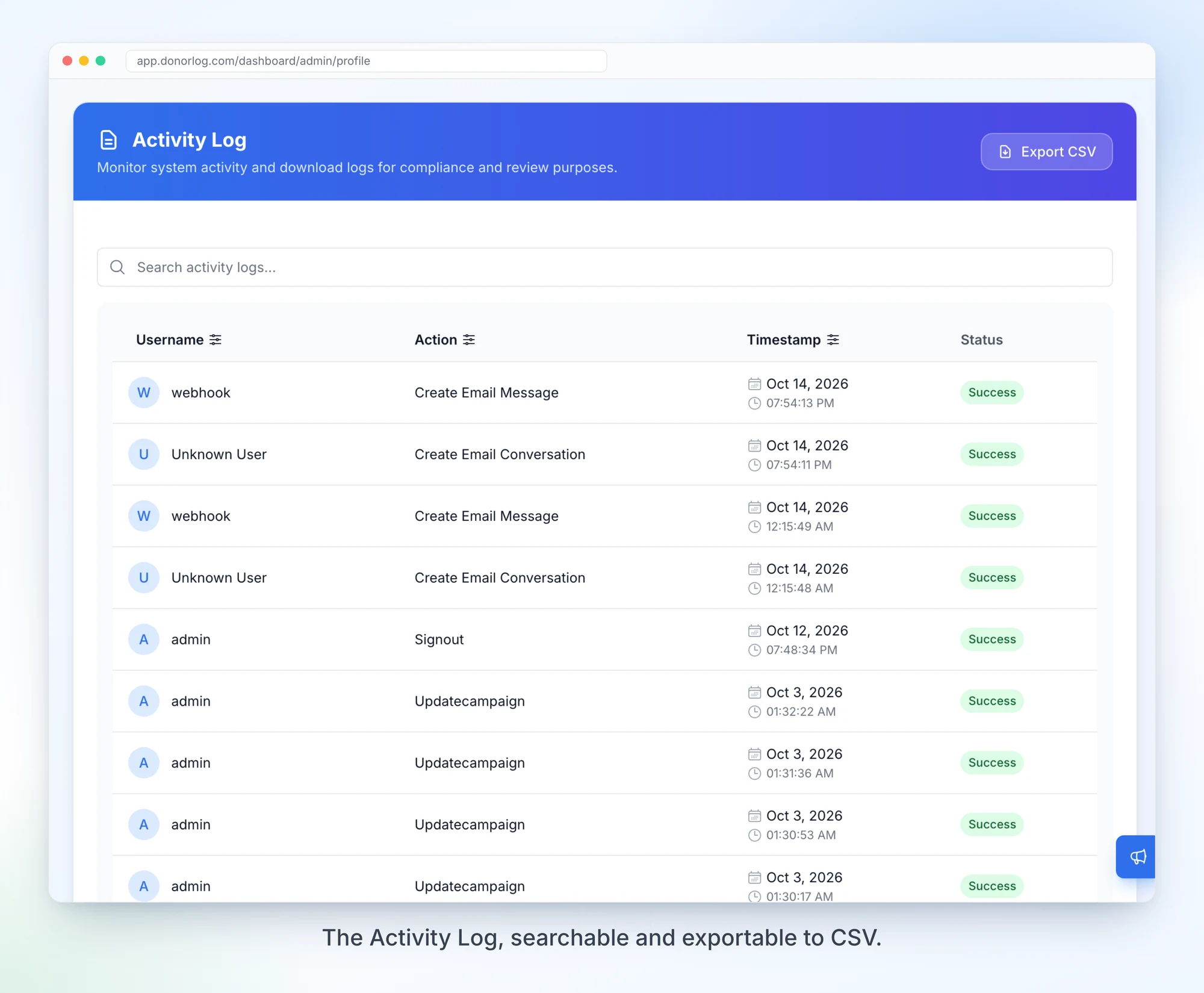Open the Action column filter icon
The image size is (1204, 993).
(x=469, y=340)
